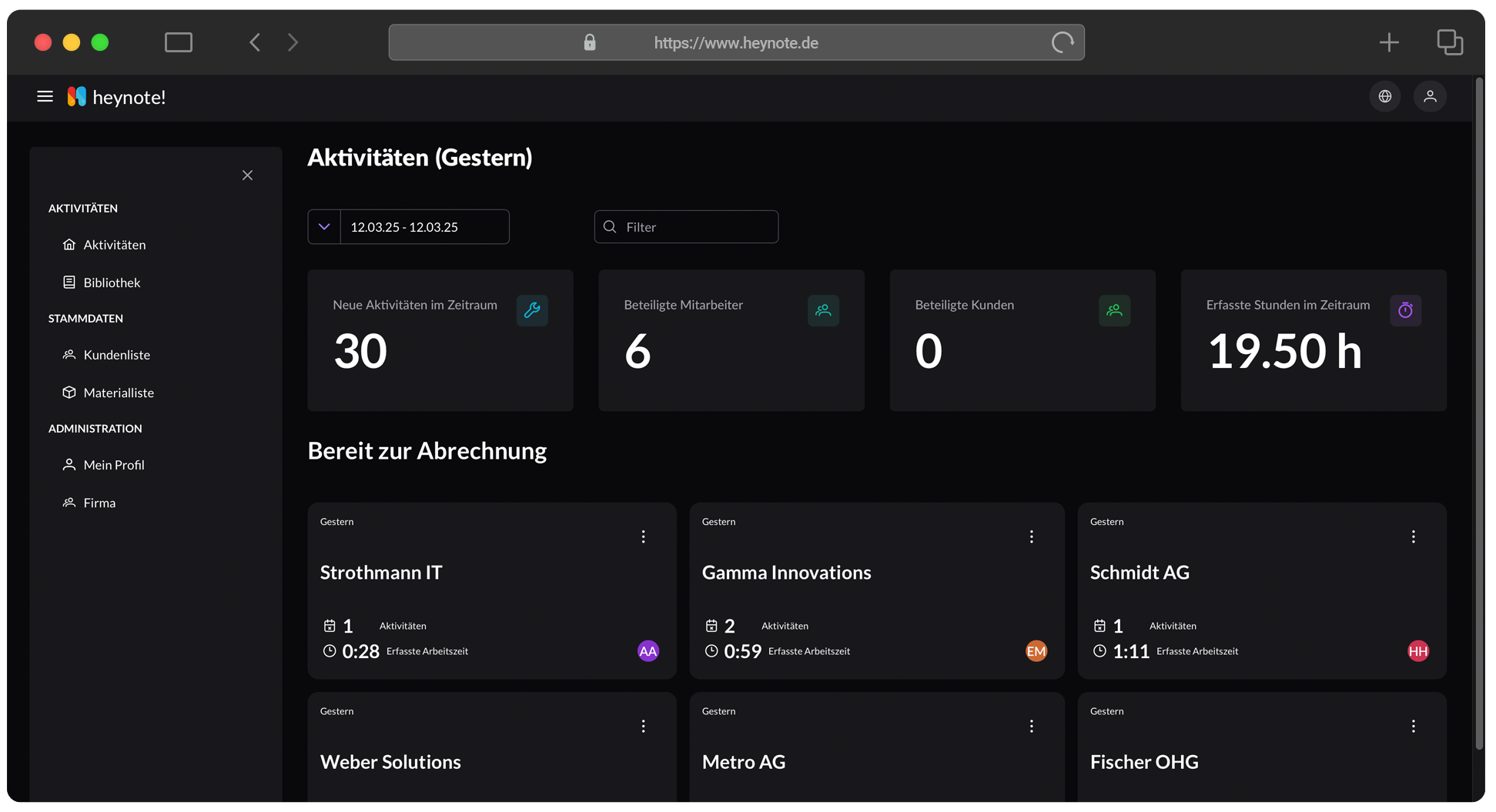Click clock icon next to 0:28
The height and width of the screenshot is (812, 1496).
[330, 651]
